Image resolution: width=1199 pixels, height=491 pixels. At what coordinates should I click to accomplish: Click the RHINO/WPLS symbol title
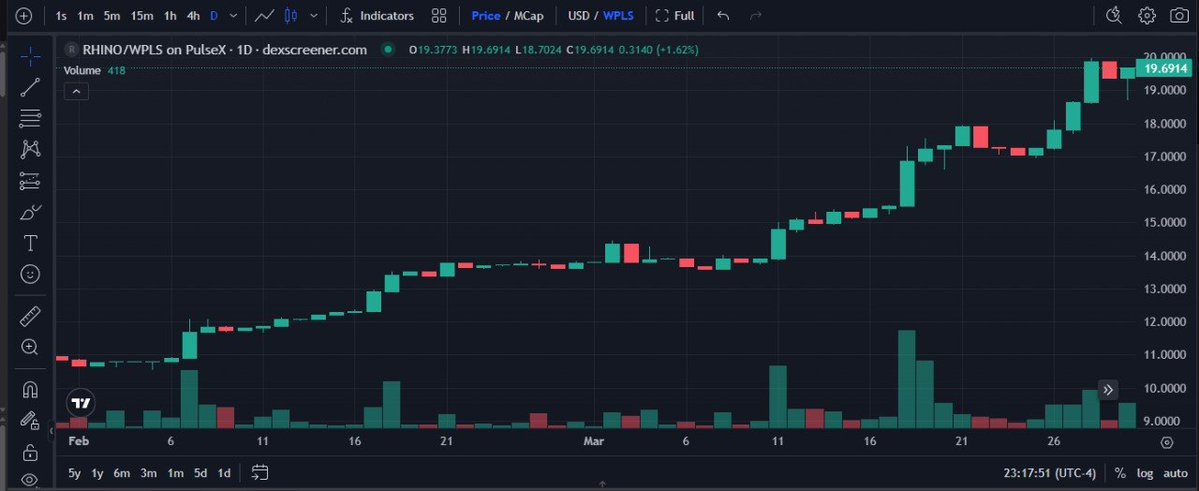pyautogui.click(x=225, y=50)
